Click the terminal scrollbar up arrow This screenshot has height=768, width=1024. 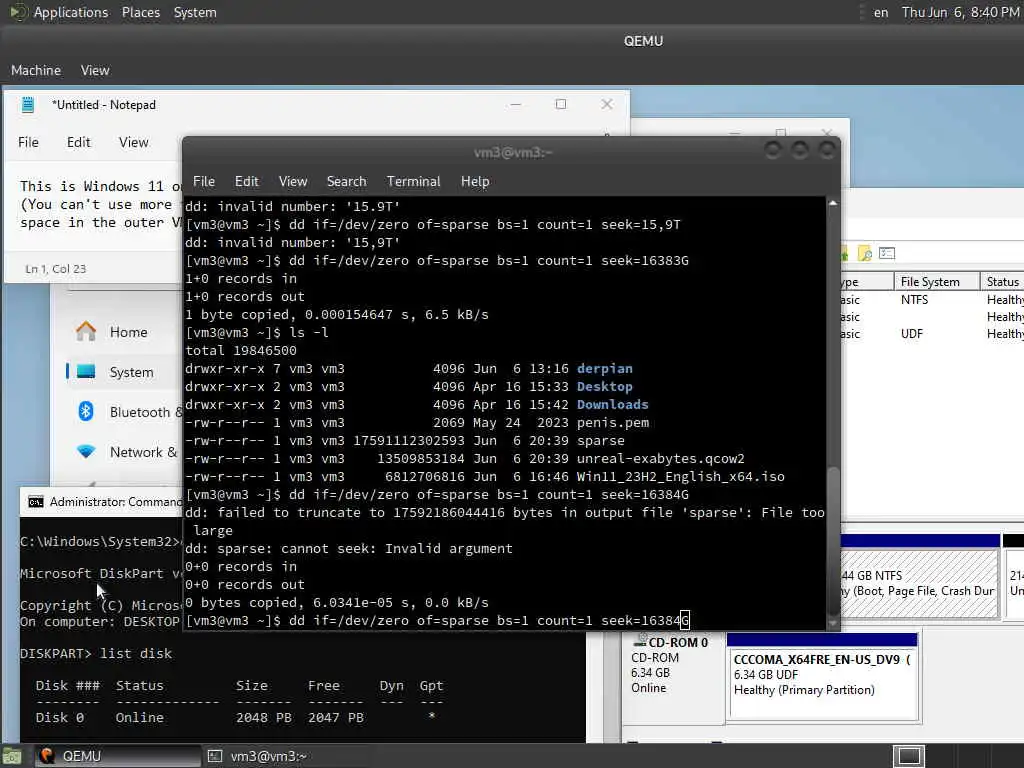[833, 203]
